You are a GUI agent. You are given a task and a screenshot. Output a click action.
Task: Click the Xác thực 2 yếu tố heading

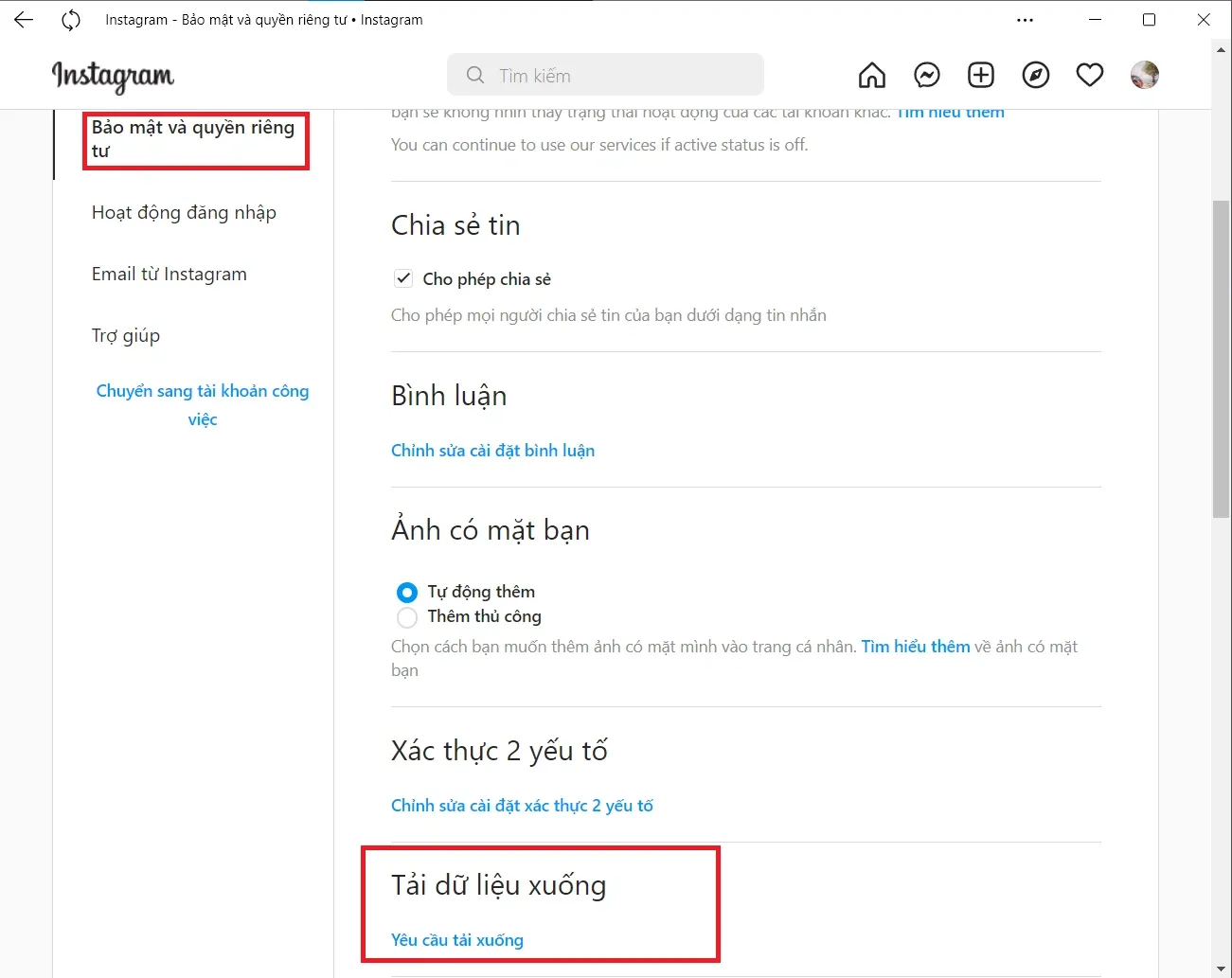point(499,751)
